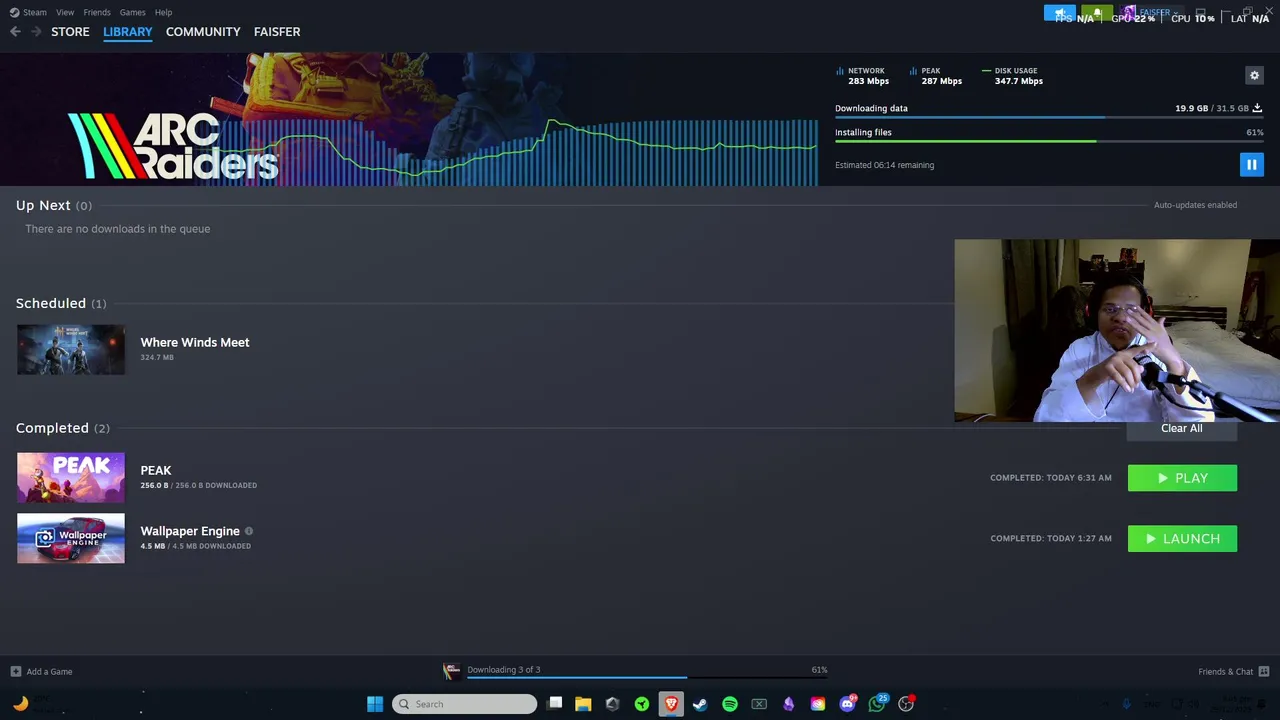Open WhatsApp from the taskbar
1280x720 pixels.
[877, 704]
